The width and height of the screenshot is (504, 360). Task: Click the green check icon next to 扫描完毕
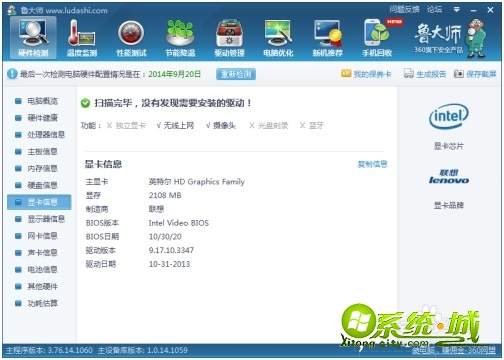[x=85, y=103]
